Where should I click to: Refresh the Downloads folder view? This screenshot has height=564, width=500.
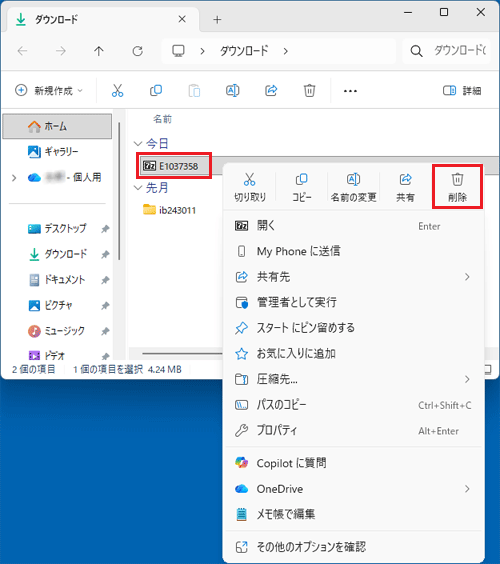[x=137, y=51]
